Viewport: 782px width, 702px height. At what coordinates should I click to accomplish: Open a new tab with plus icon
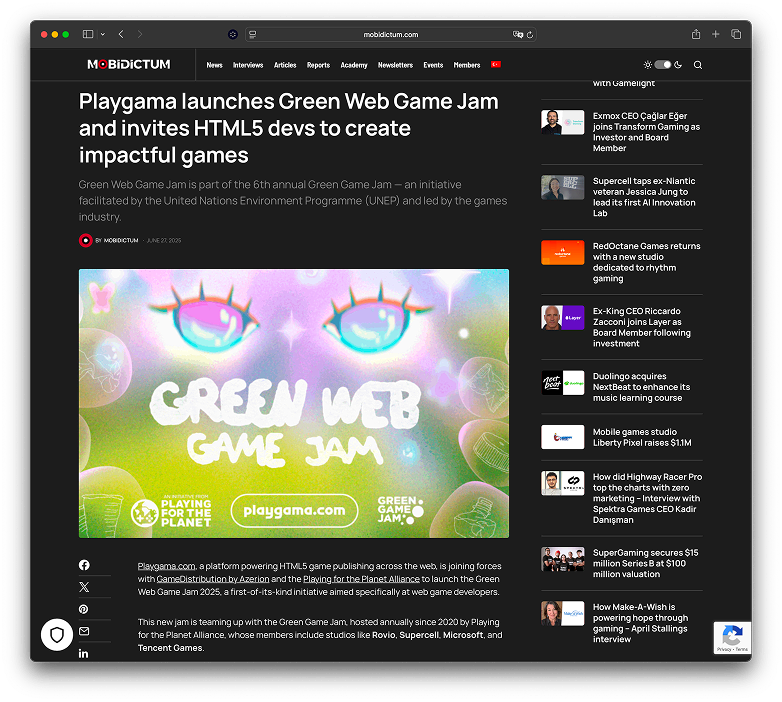click(716, 34)
